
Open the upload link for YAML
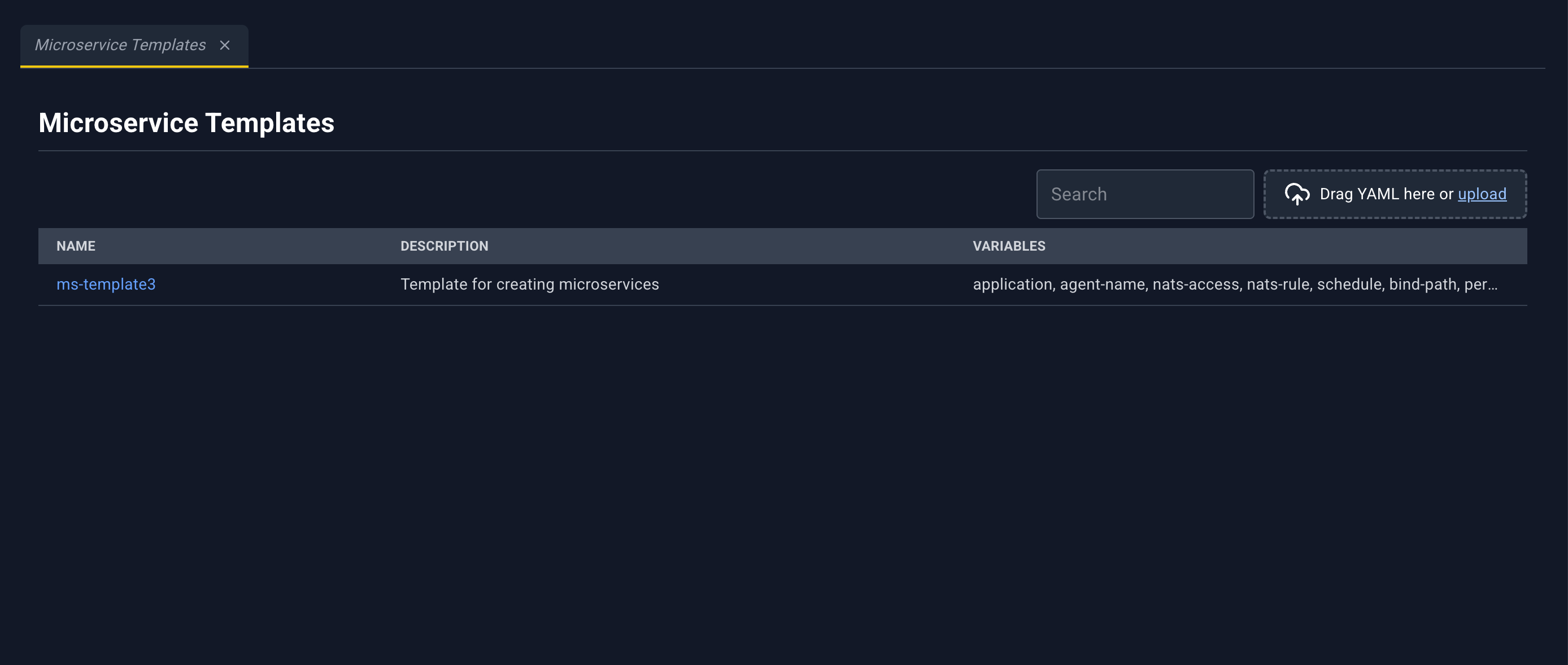1482,194
